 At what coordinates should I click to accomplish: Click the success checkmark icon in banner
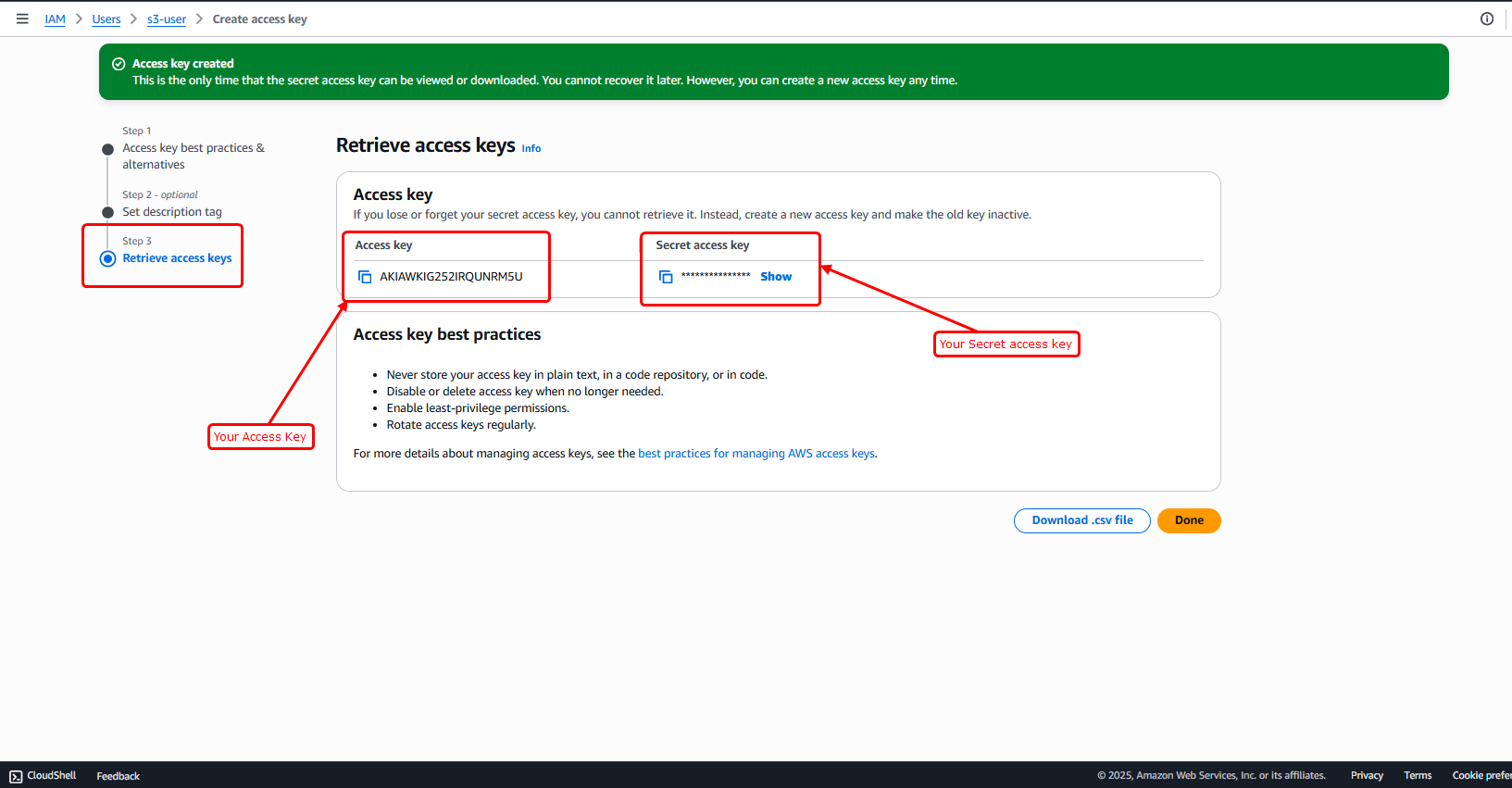119,64
